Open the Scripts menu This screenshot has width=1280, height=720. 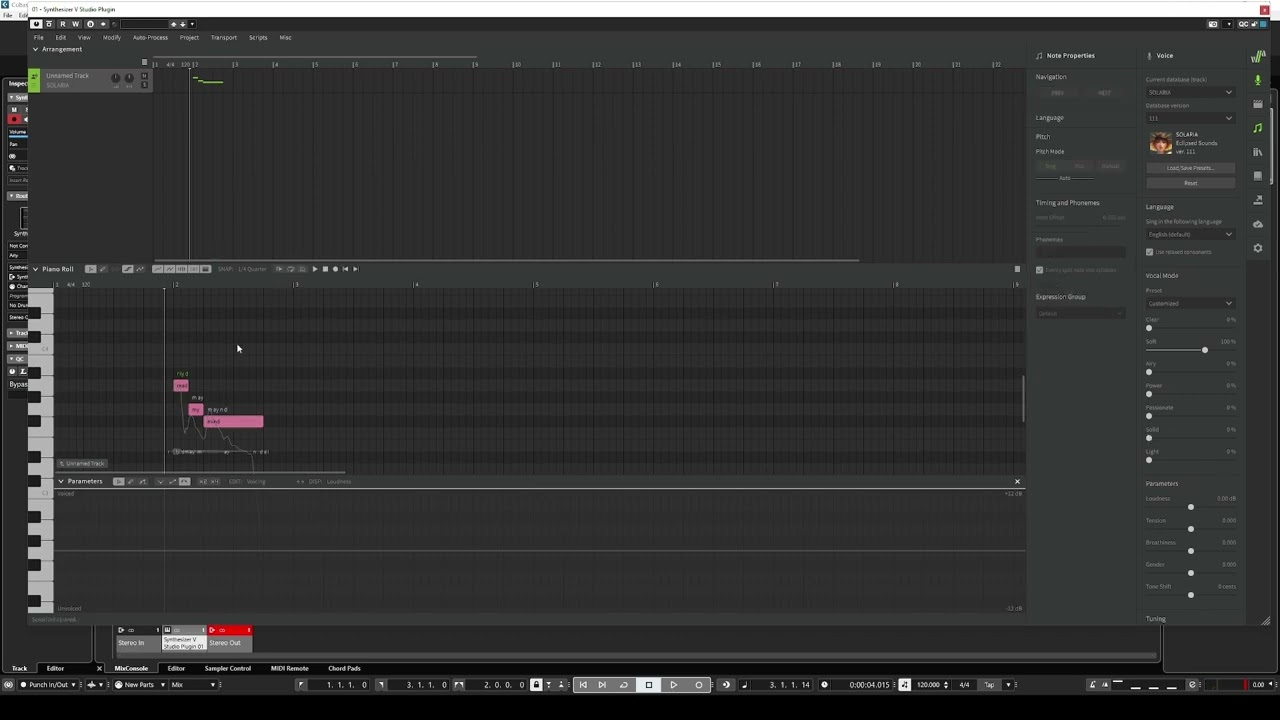tap(258, 37)
